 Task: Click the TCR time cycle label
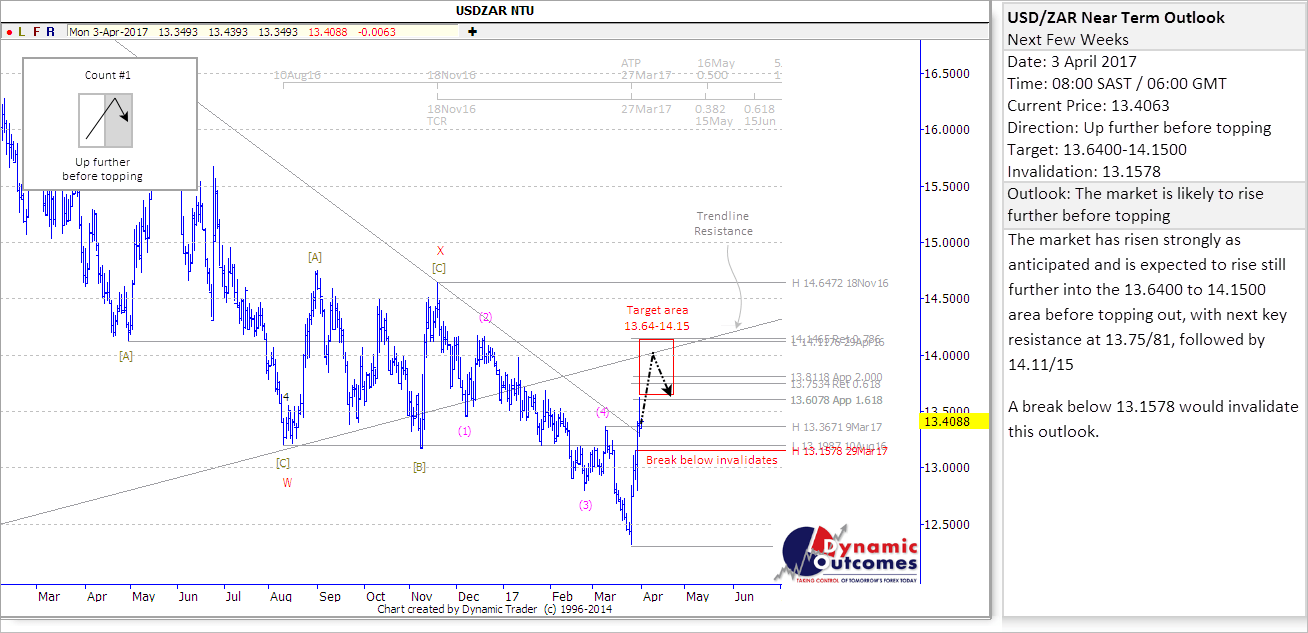click(437, 121)
